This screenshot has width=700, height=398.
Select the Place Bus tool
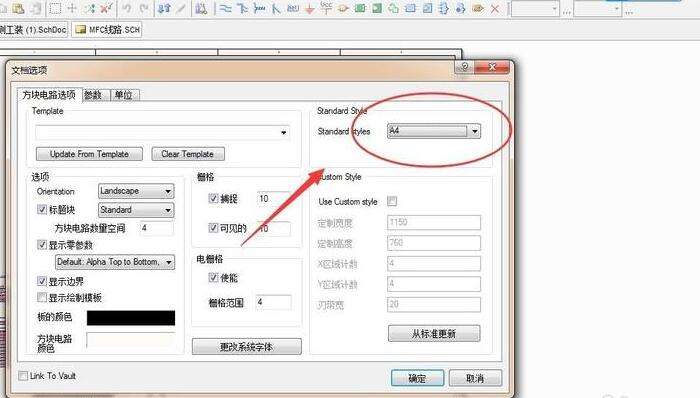point(242,8)
